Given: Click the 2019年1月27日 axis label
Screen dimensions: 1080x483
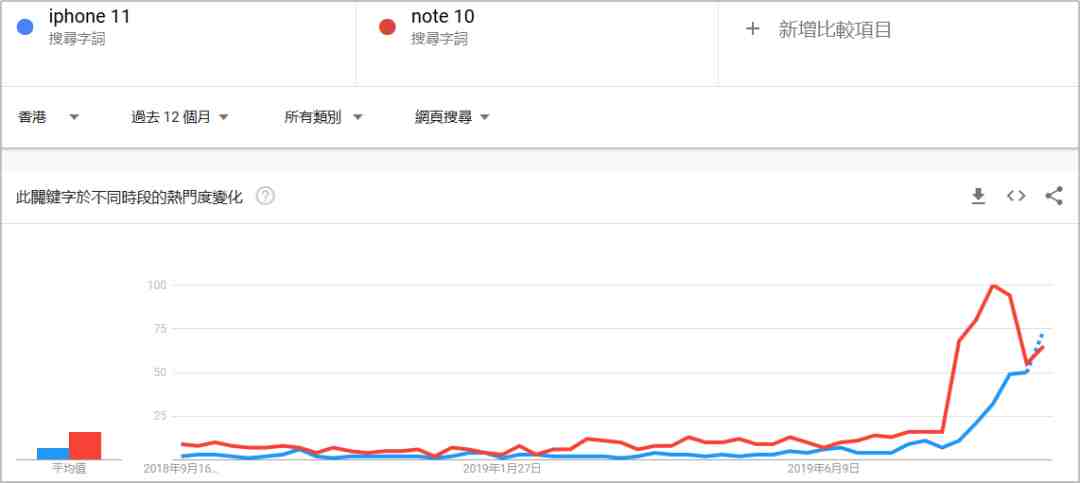Looking at the screenshot, I should [x=501, y=469].
